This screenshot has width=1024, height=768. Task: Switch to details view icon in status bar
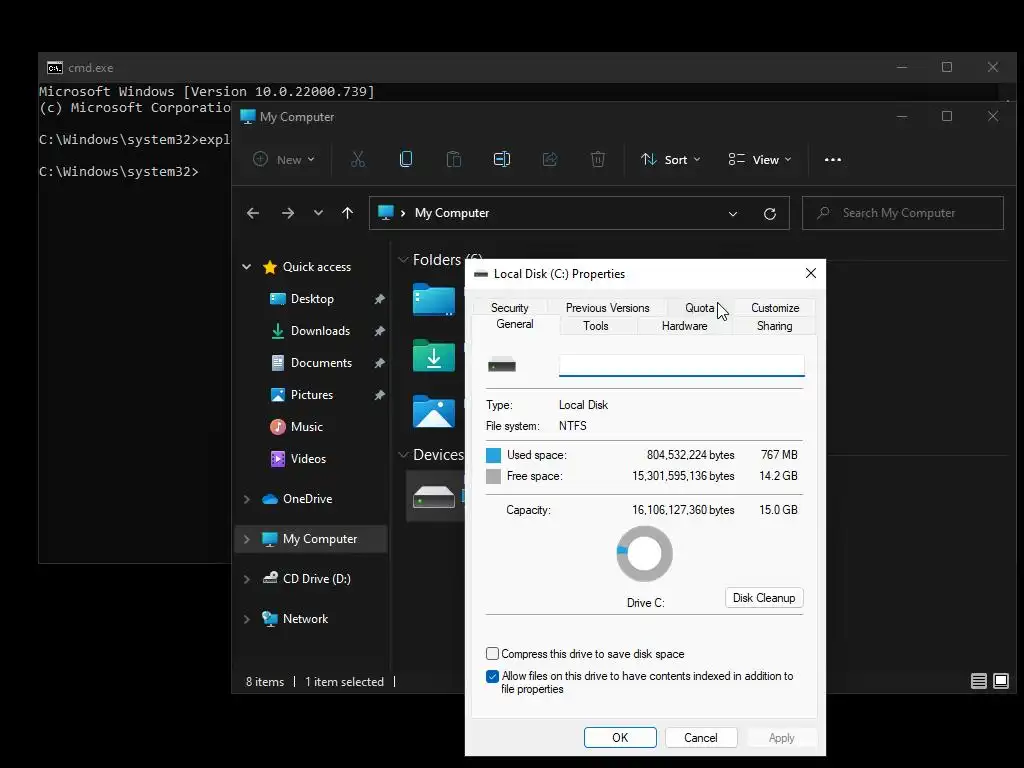coord(978,681)
